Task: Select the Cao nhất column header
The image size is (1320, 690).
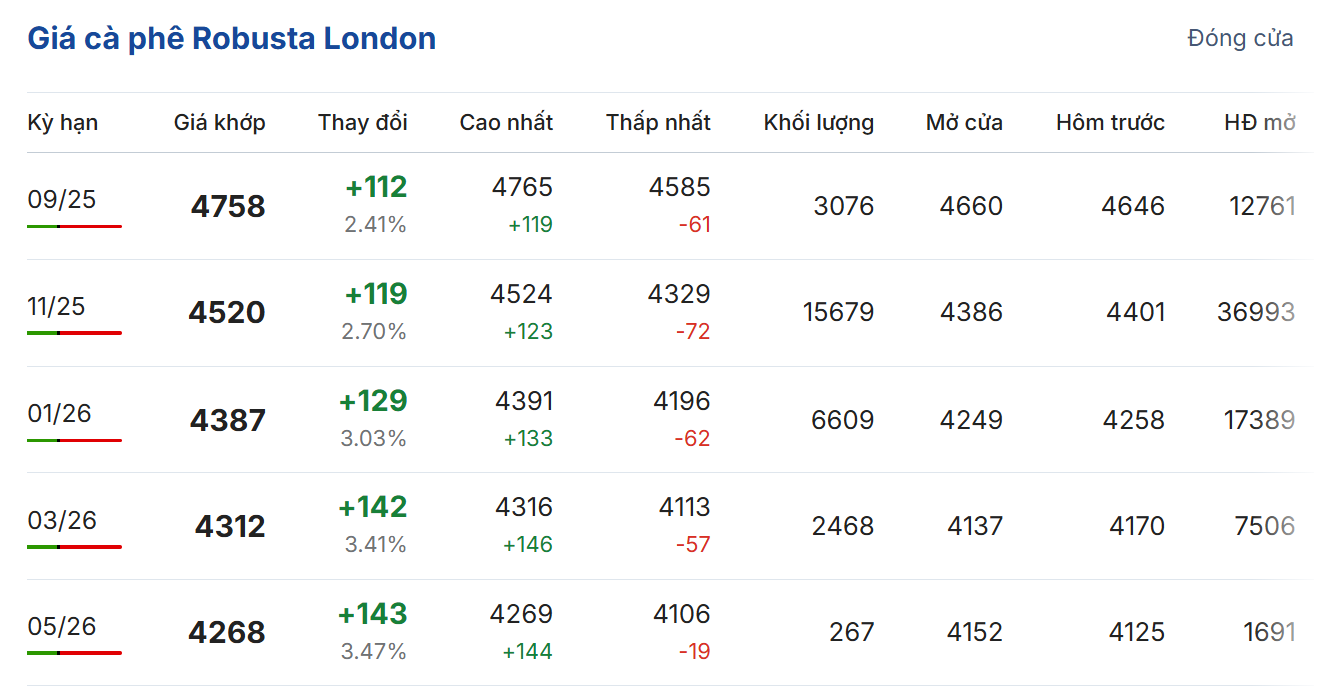Action: click(x=506, y=122)
